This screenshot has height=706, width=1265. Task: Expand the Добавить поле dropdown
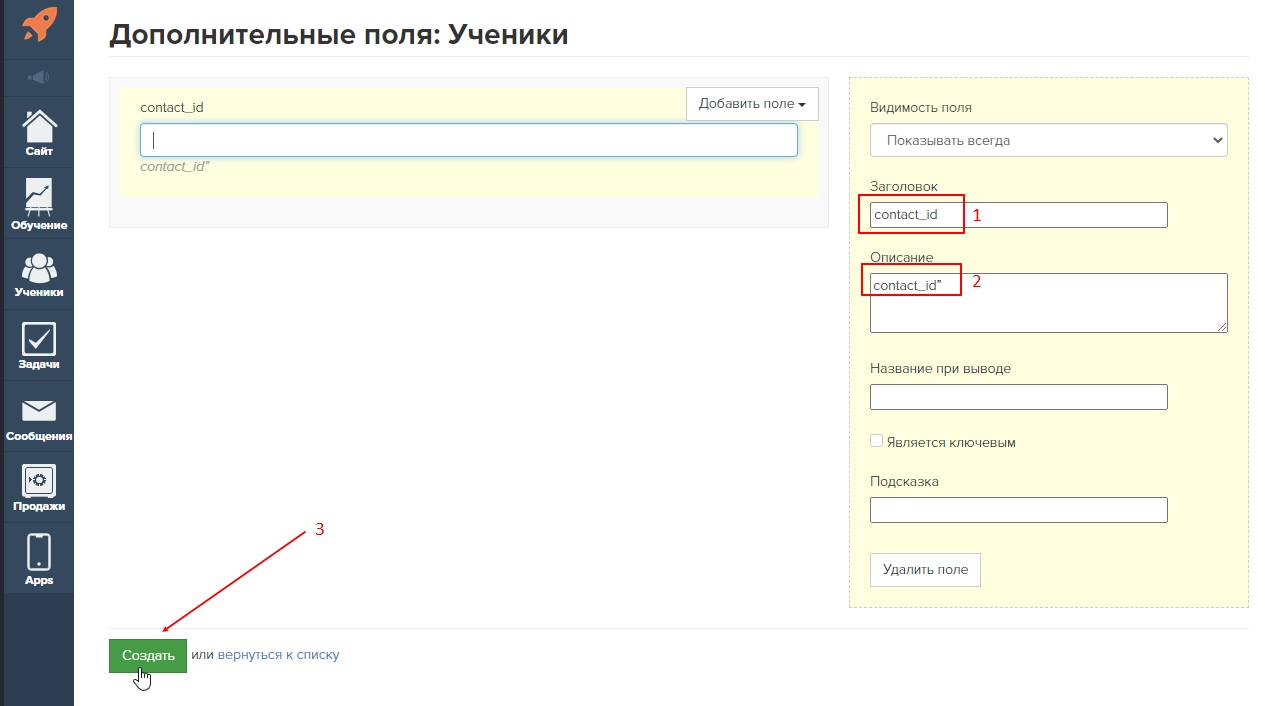pyautogui.click(x=752, y=104)
